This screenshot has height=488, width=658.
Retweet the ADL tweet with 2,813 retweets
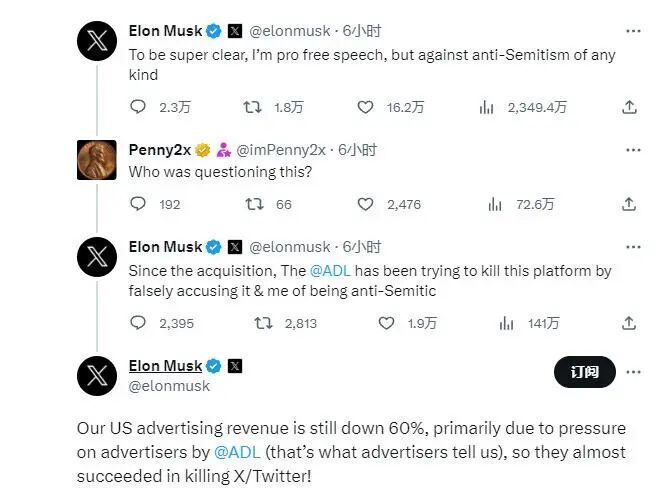click(x=264, y=323)
